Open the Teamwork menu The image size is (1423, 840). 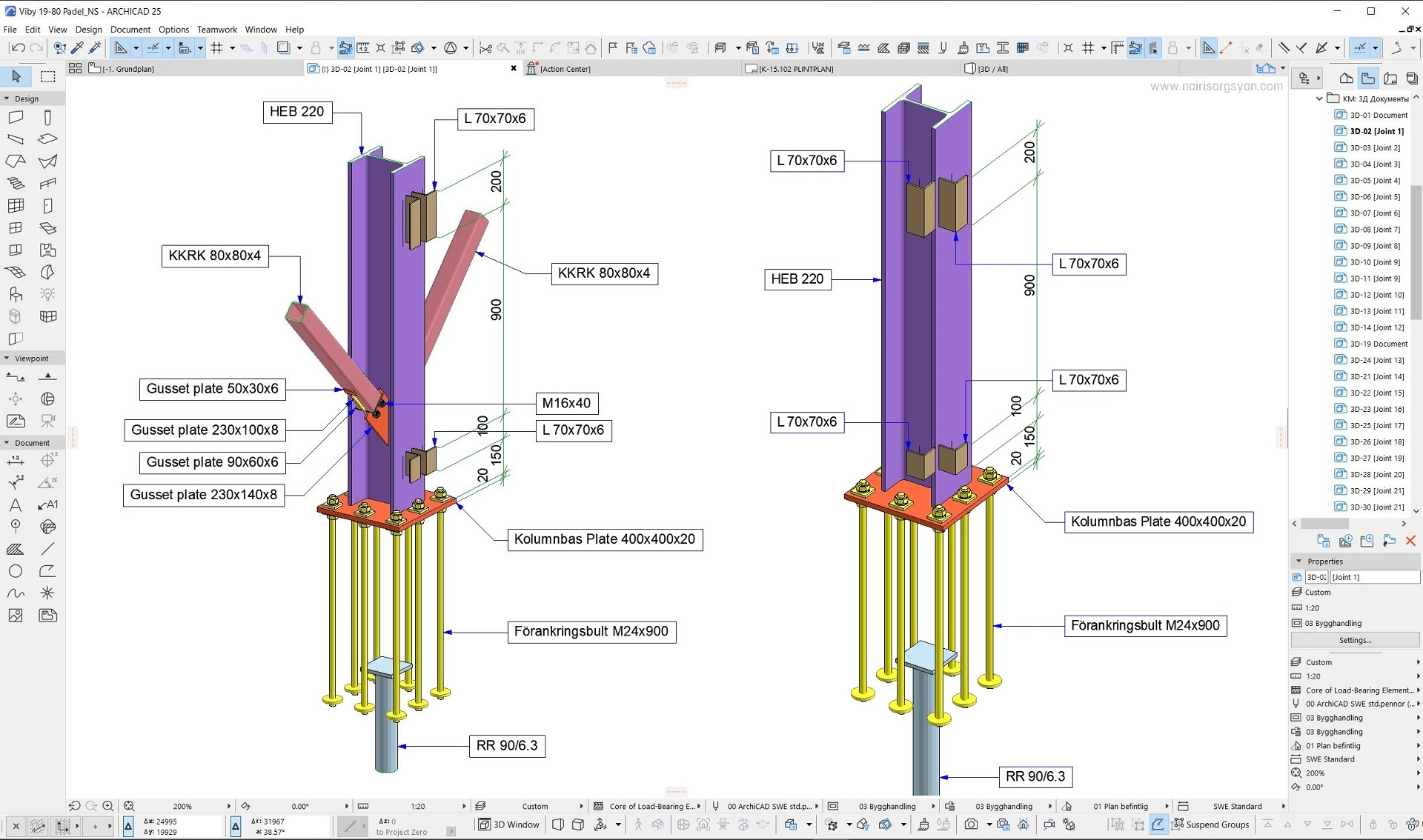pos(217,30)
